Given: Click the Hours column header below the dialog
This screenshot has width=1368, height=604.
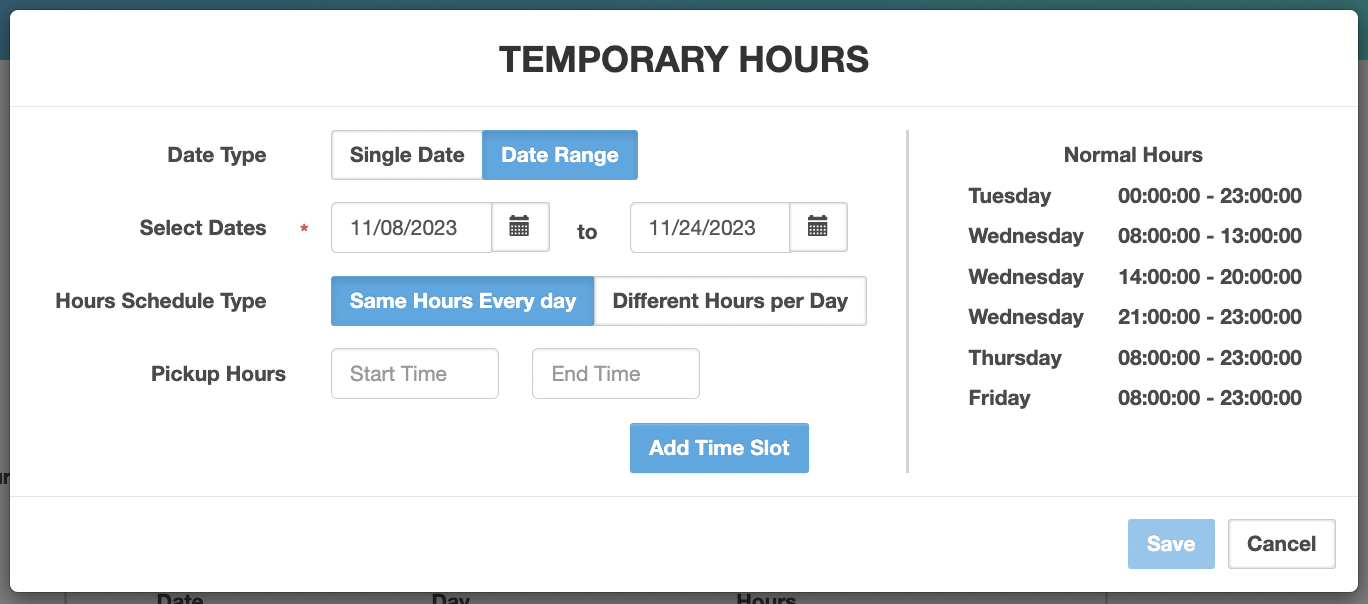Looking at the screenshot, I should (765, 598).
